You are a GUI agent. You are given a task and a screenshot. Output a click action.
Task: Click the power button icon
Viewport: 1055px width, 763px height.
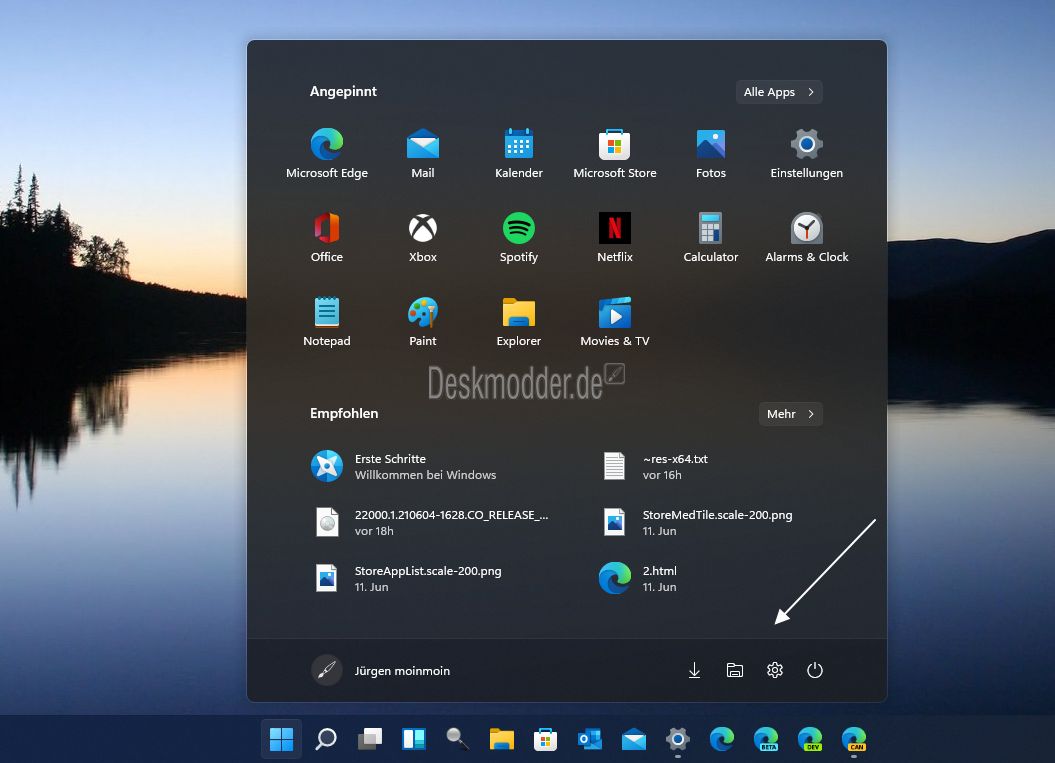815,670
